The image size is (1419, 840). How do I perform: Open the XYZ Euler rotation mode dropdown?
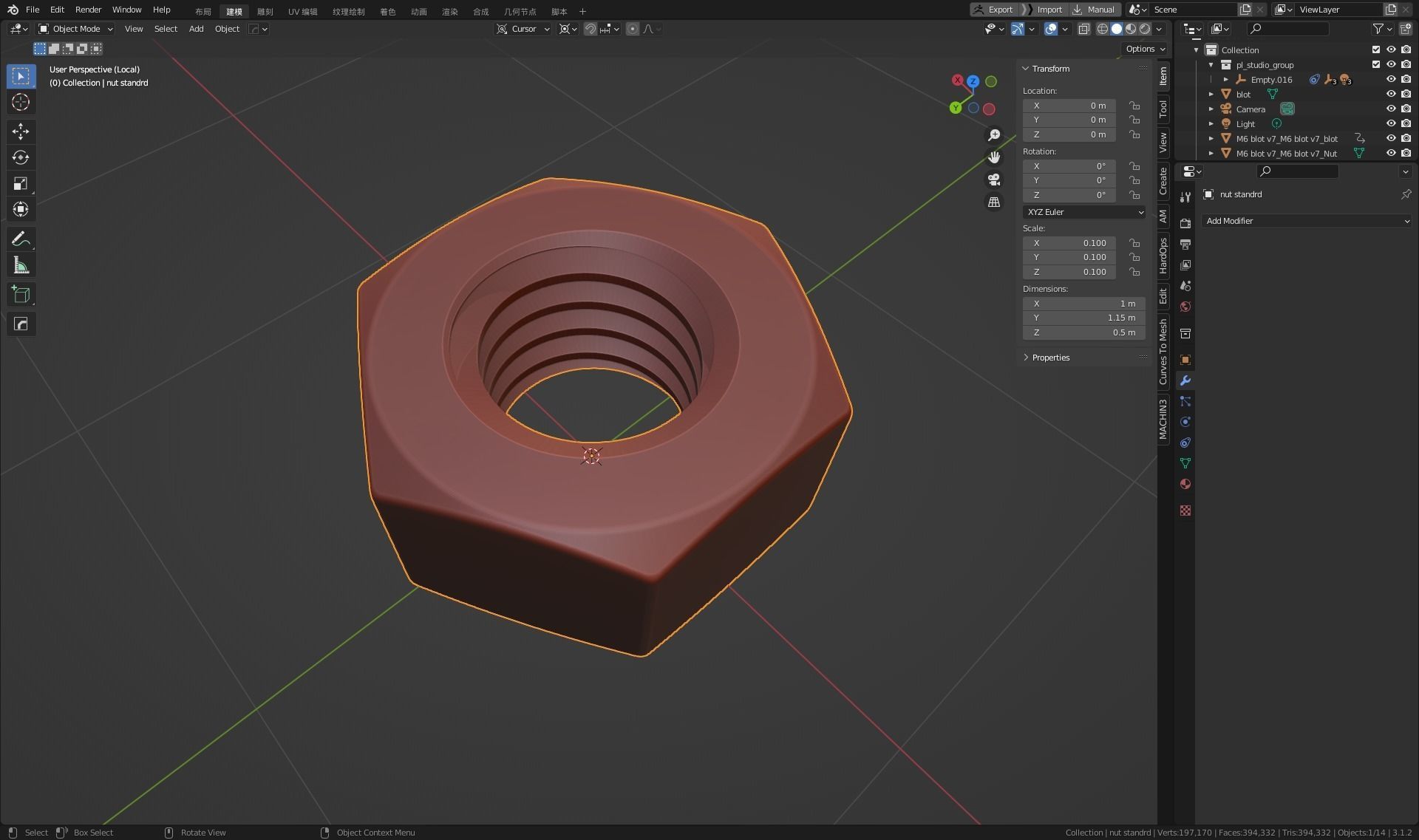click(1084, 212)
